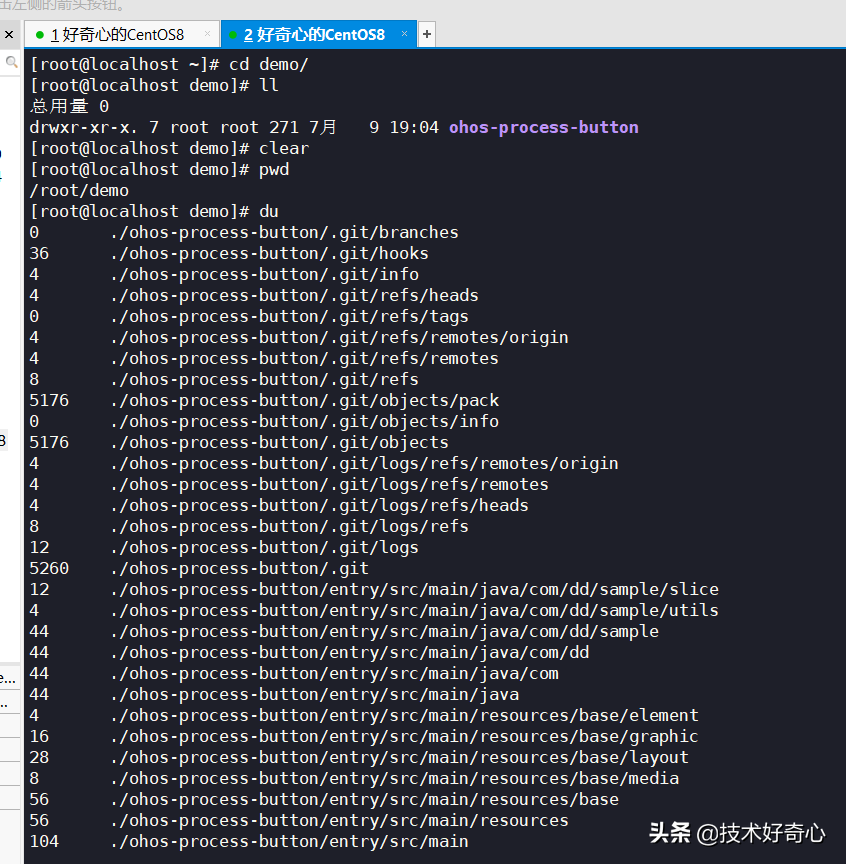Image resolution: width=846 pixels, height=864 pixels.
Task: Click the clear command in the terminal history
Action: [x=283, y=148]
